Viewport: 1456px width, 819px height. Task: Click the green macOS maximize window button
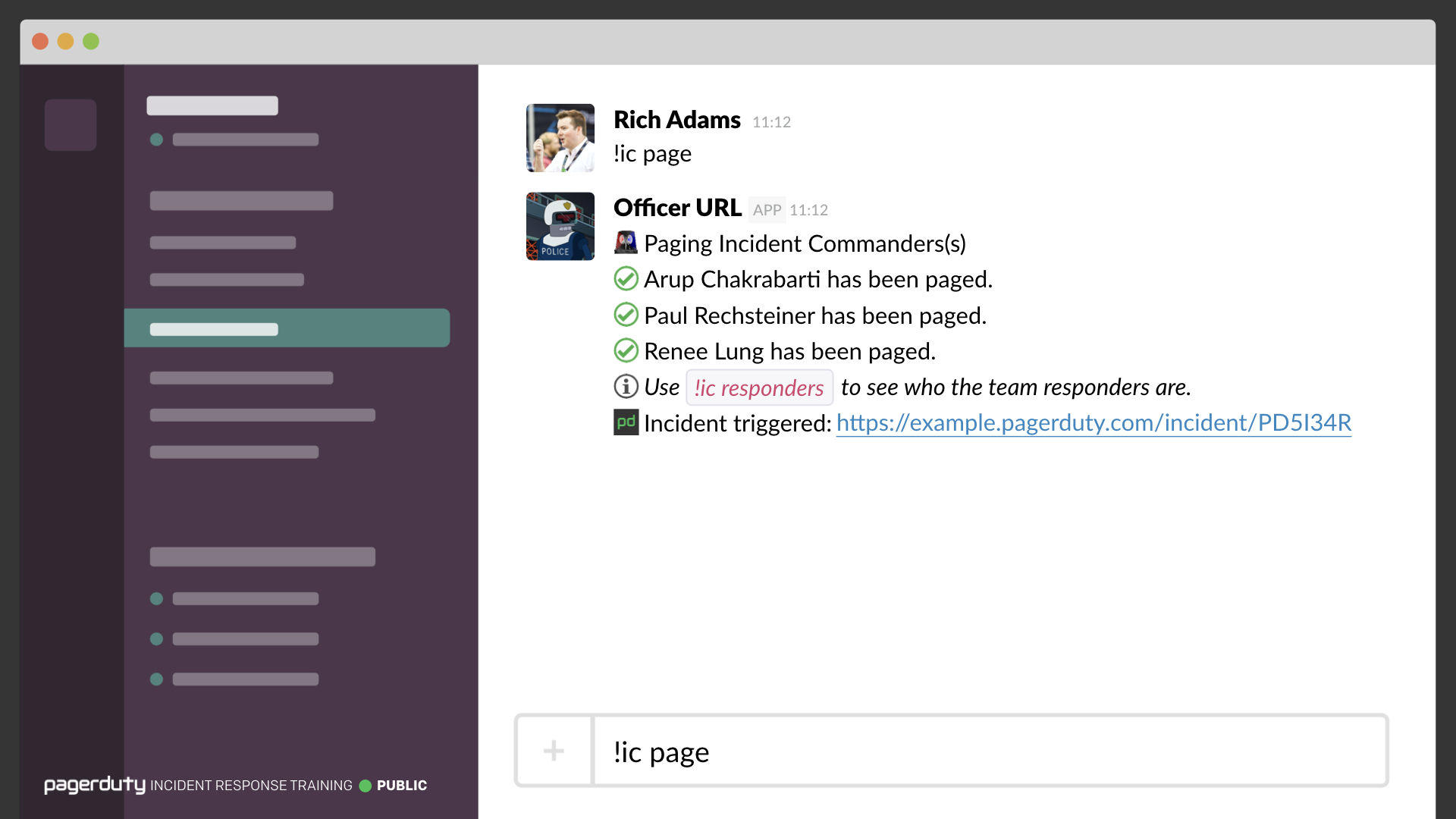pyautogui.click(x=91, y=42)
